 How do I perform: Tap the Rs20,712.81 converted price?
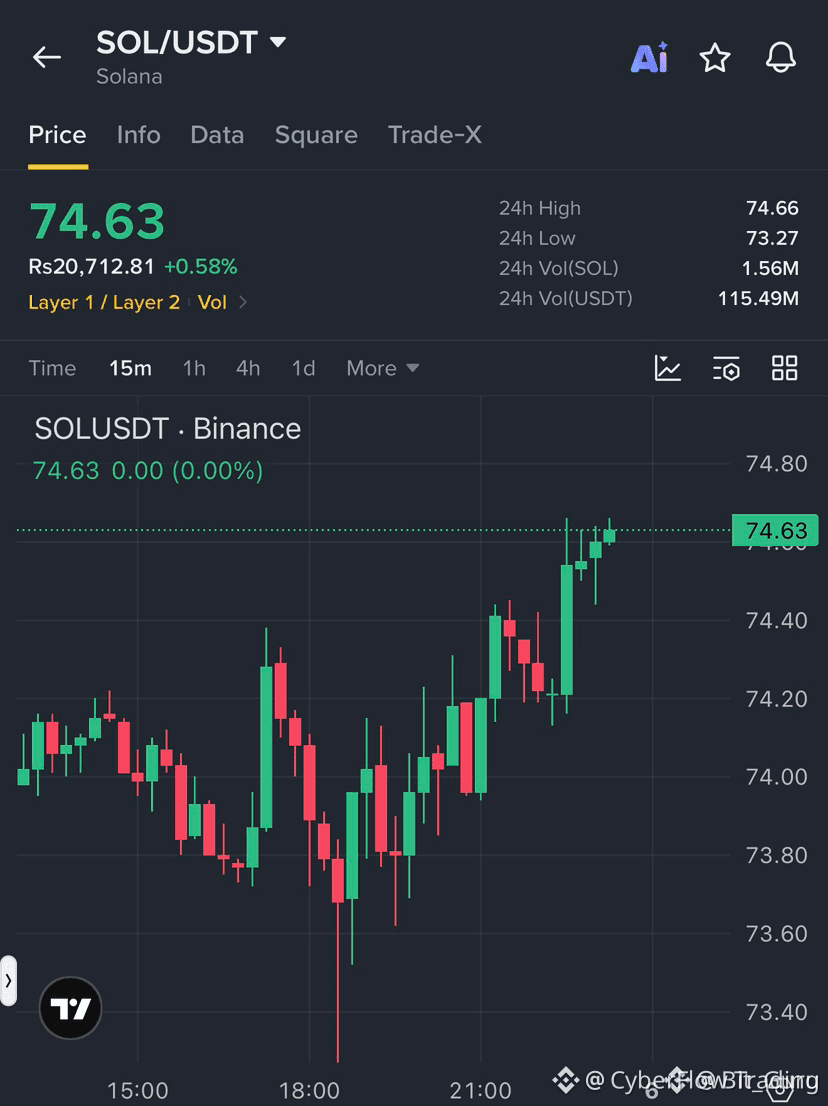tap(91, 267)
